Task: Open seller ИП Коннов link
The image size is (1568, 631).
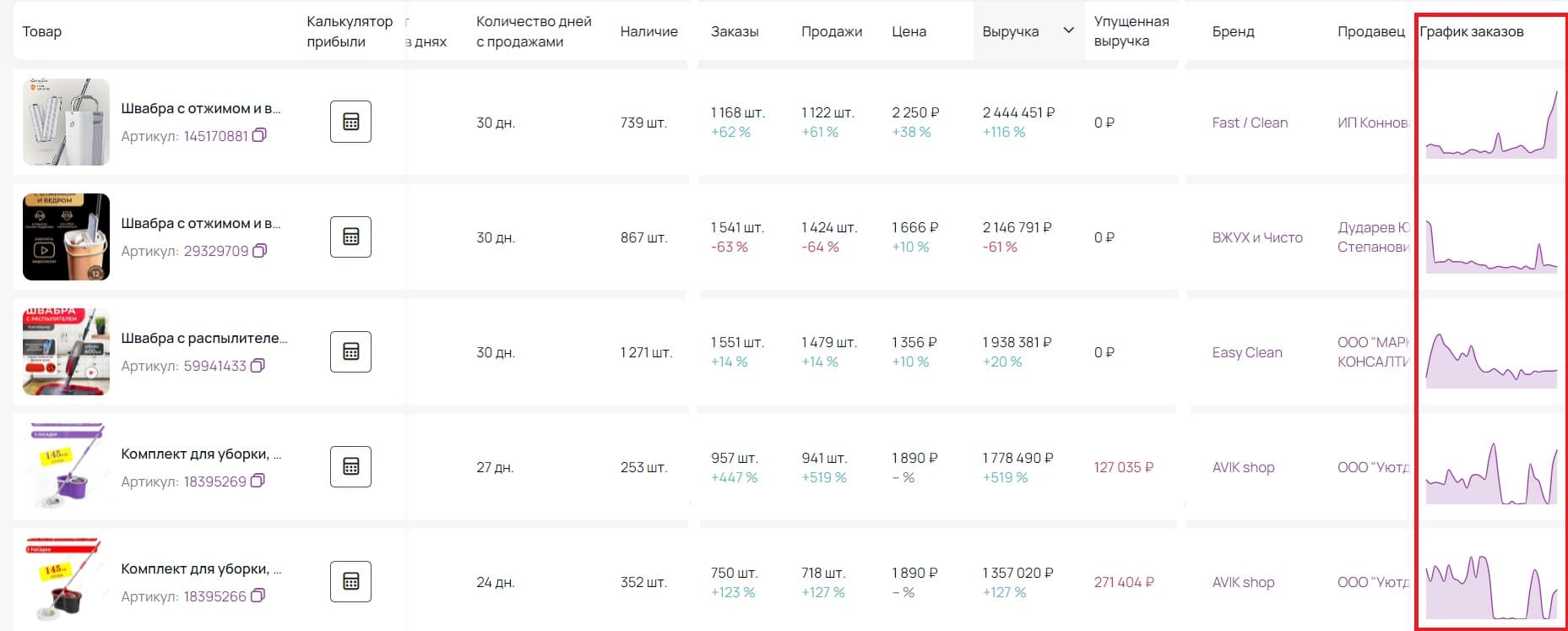Action: 1373,122
